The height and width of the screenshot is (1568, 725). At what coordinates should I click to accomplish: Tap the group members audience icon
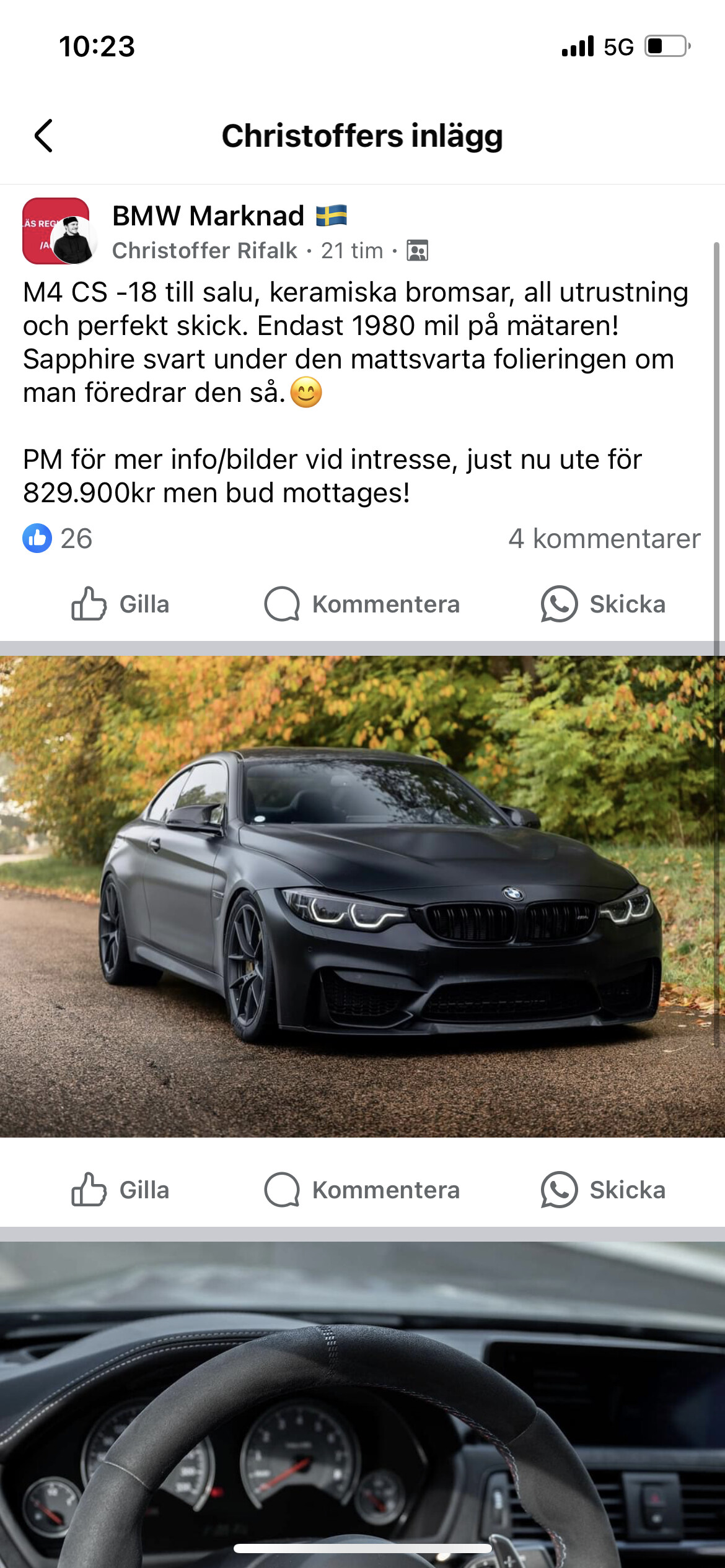point(417,251)
